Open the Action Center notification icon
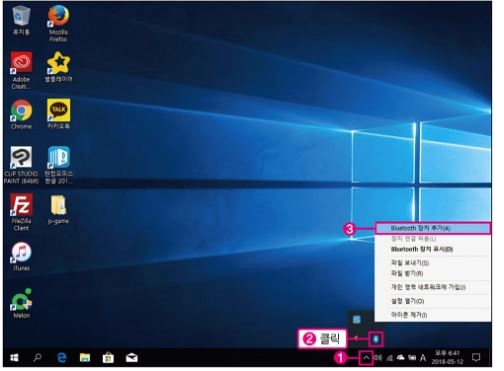 pyautogui.click(x=476, y=358)
